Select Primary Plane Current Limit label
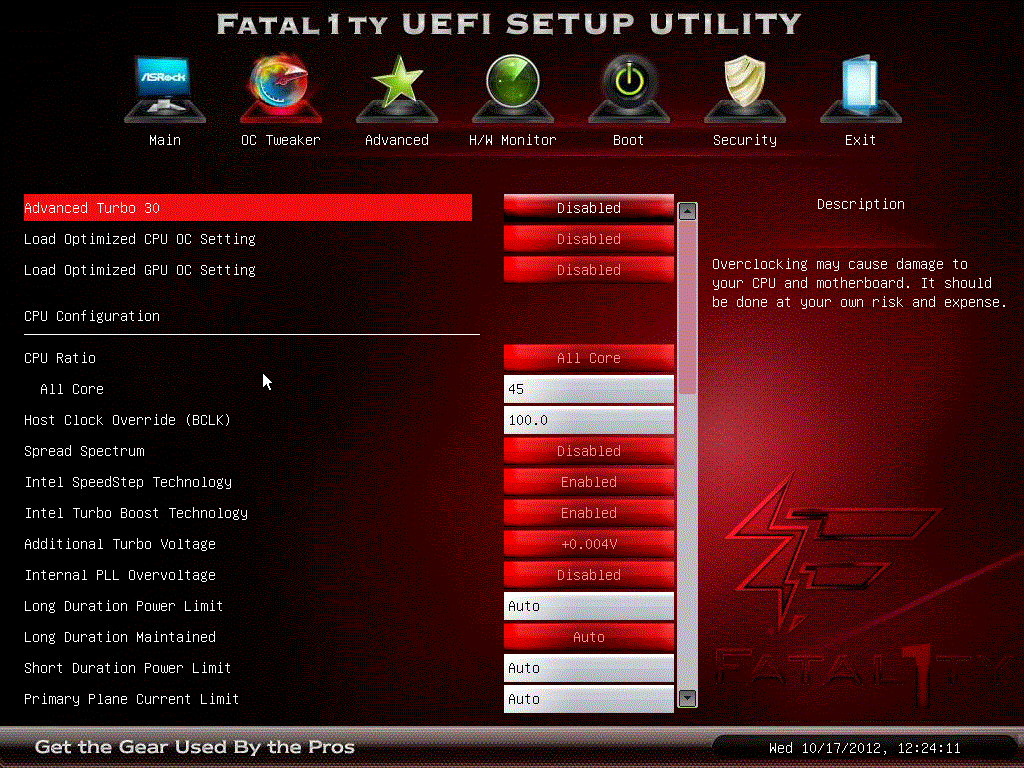The height and width of the screenshot is (768, 1024). (x=131, y=699)
